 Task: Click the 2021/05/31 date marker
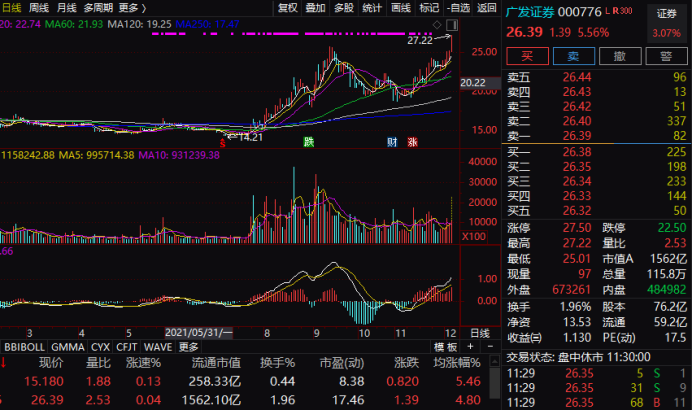point(198,333)
